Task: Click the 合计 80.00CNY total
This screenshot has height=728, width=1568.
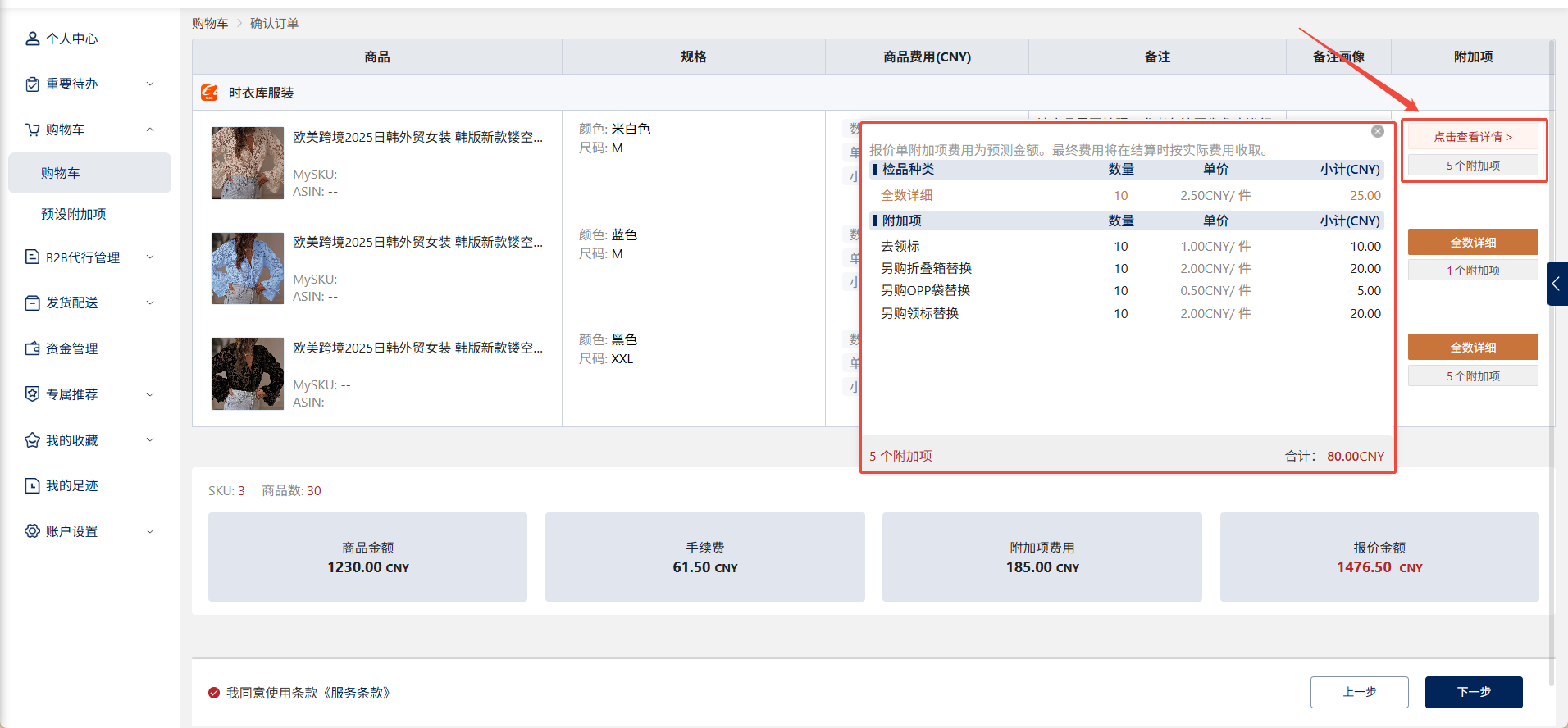Action: (1334, 456)
